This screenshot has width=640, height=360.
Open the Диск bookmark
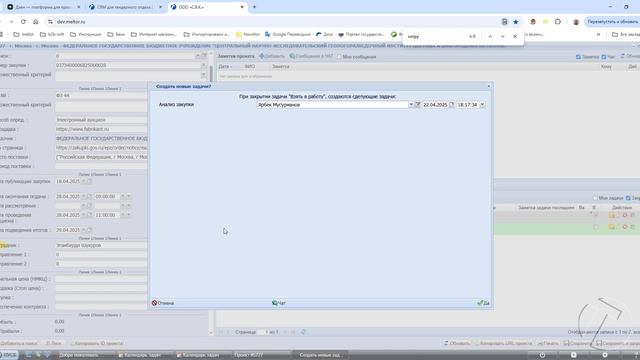[x=324, y=35]
